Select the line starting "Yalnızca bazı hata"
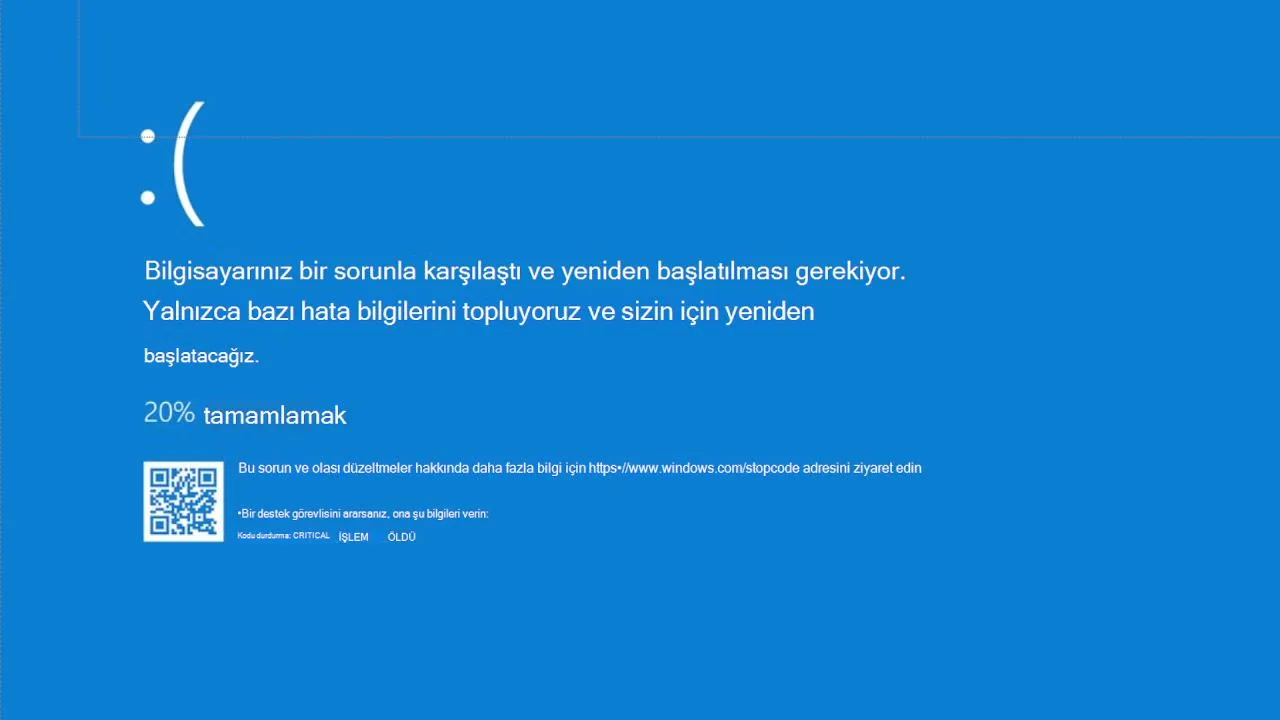 [479, 311]
